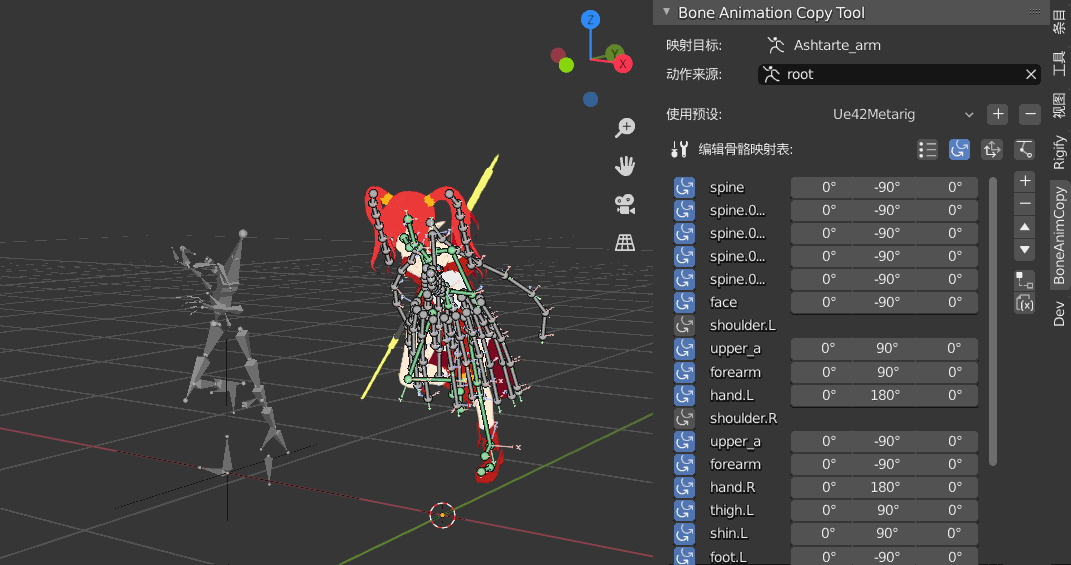Click the armature icon next to Ashtarte_arm

click(x=776, y=45)
